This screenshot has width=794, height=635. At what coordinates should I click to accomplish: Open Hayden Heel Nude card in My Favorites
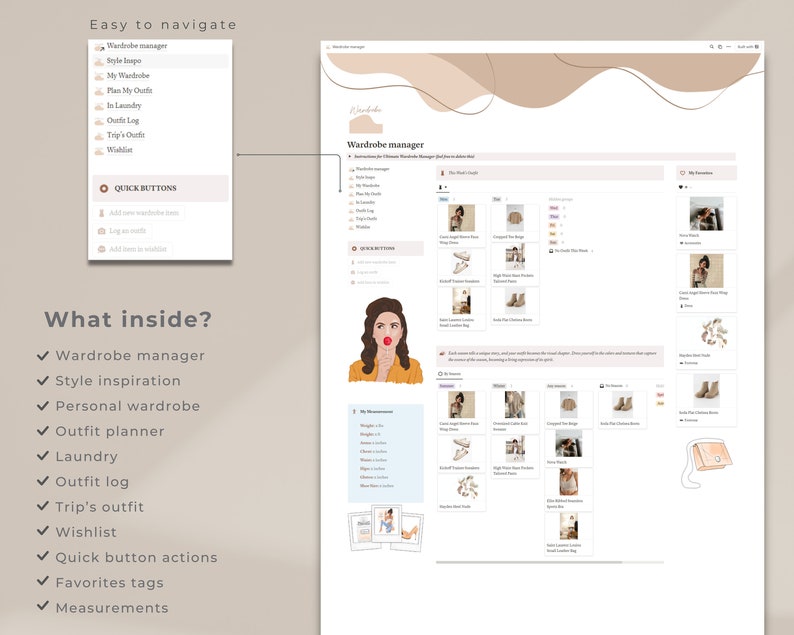pos(706,342)
